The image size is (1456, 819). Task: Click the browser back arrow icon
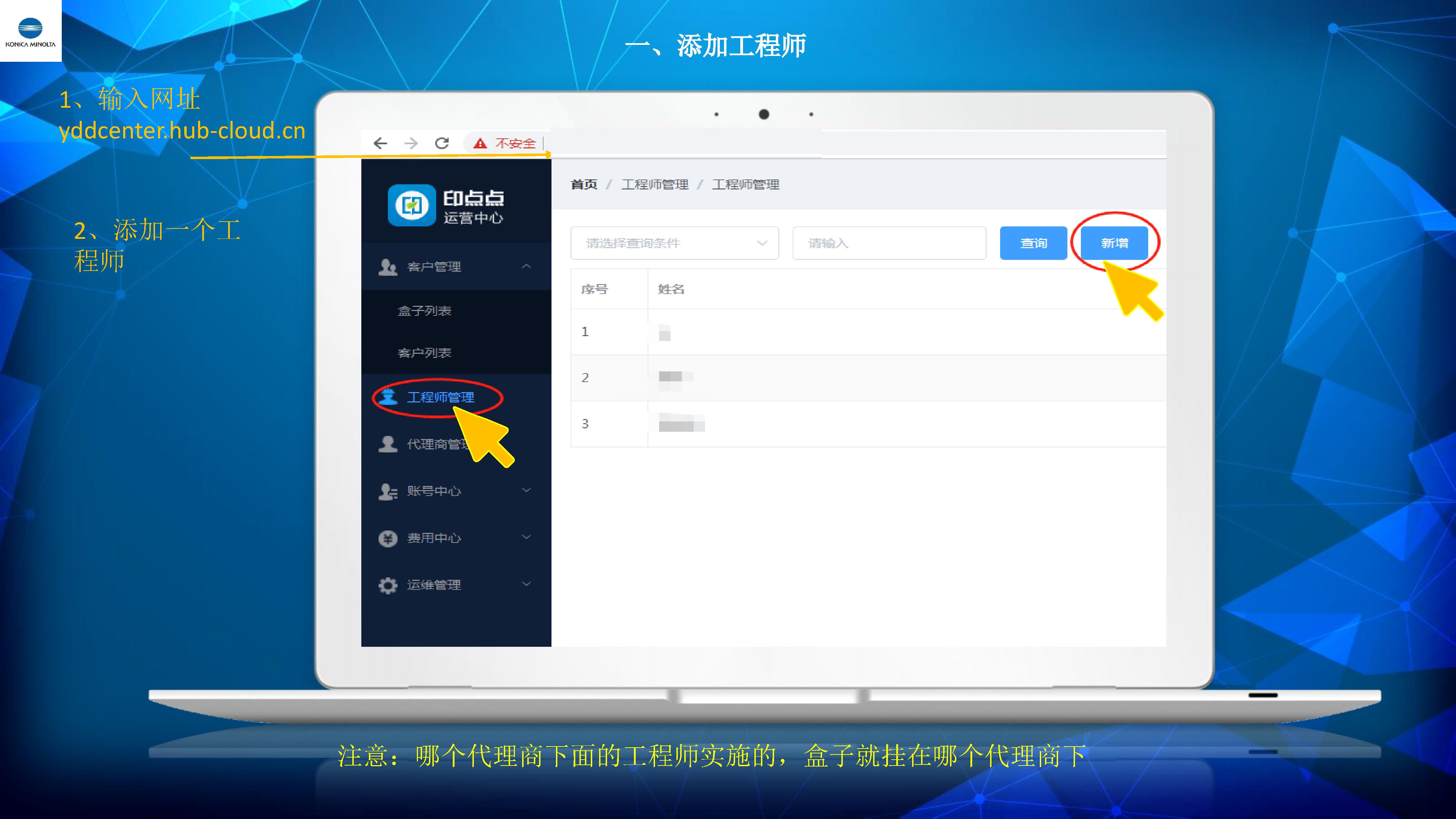click(380, 144)
